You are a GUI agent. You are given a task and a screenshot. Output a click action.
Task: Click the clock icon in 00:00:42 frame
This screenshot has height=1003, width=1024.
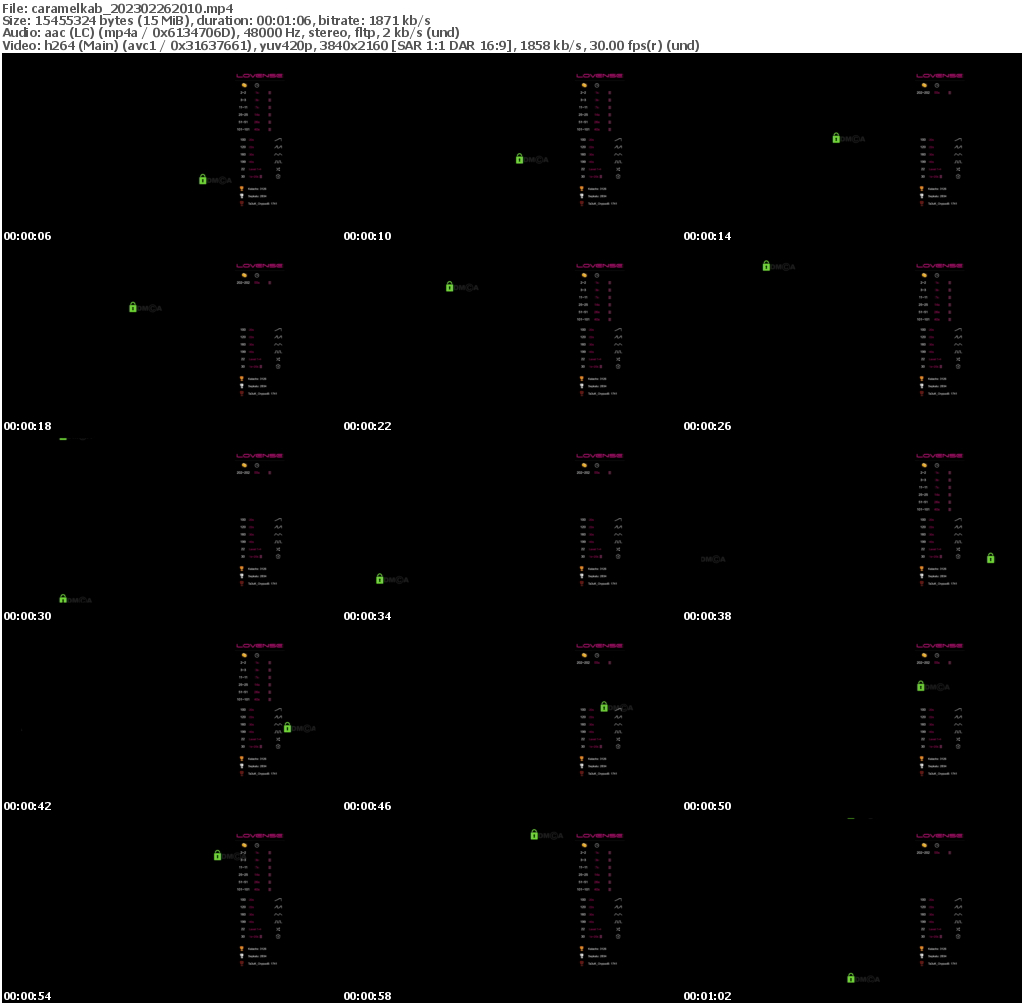(257, 655)
